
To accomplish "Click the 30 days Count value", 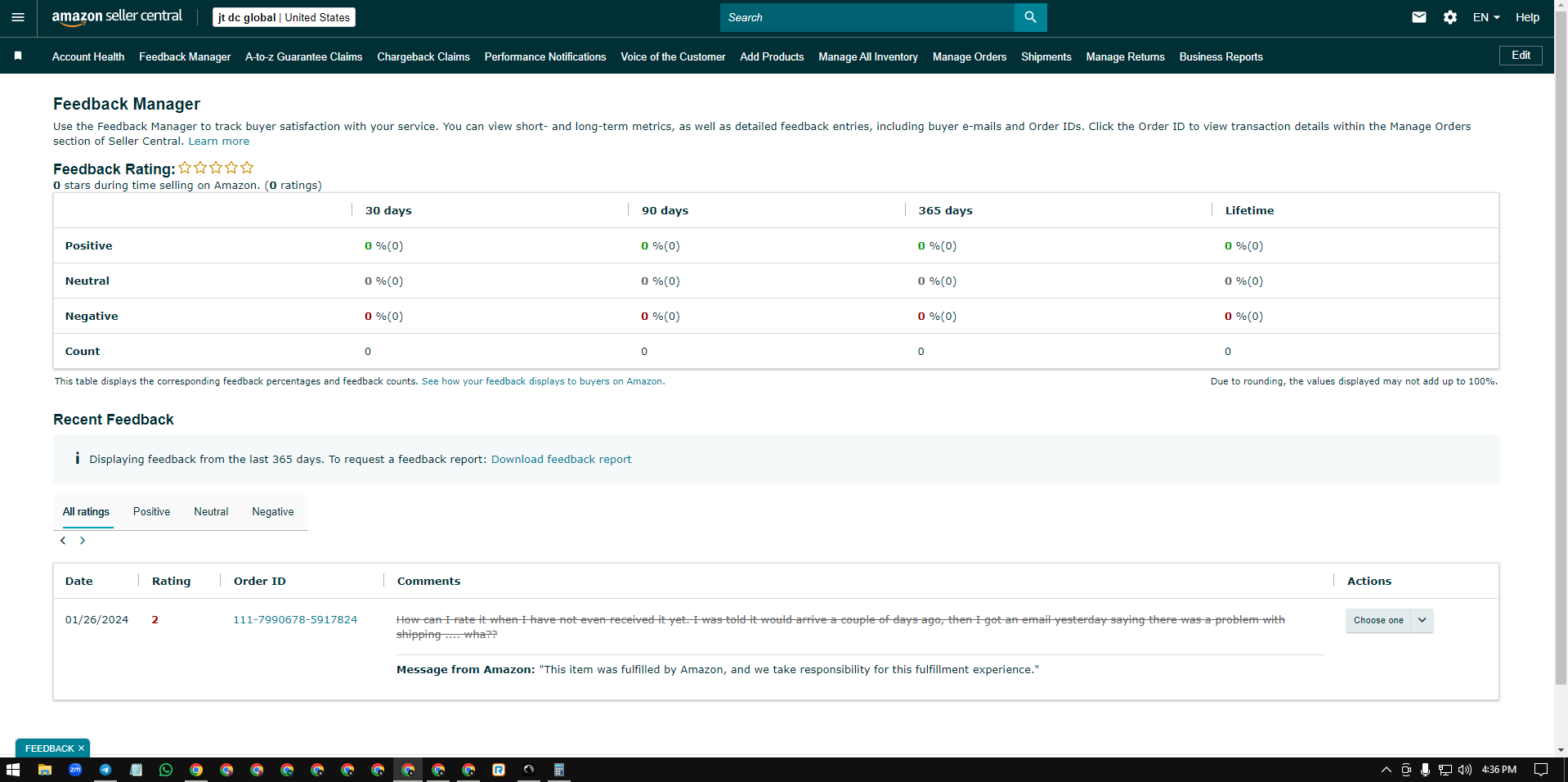I will point(368,352).
